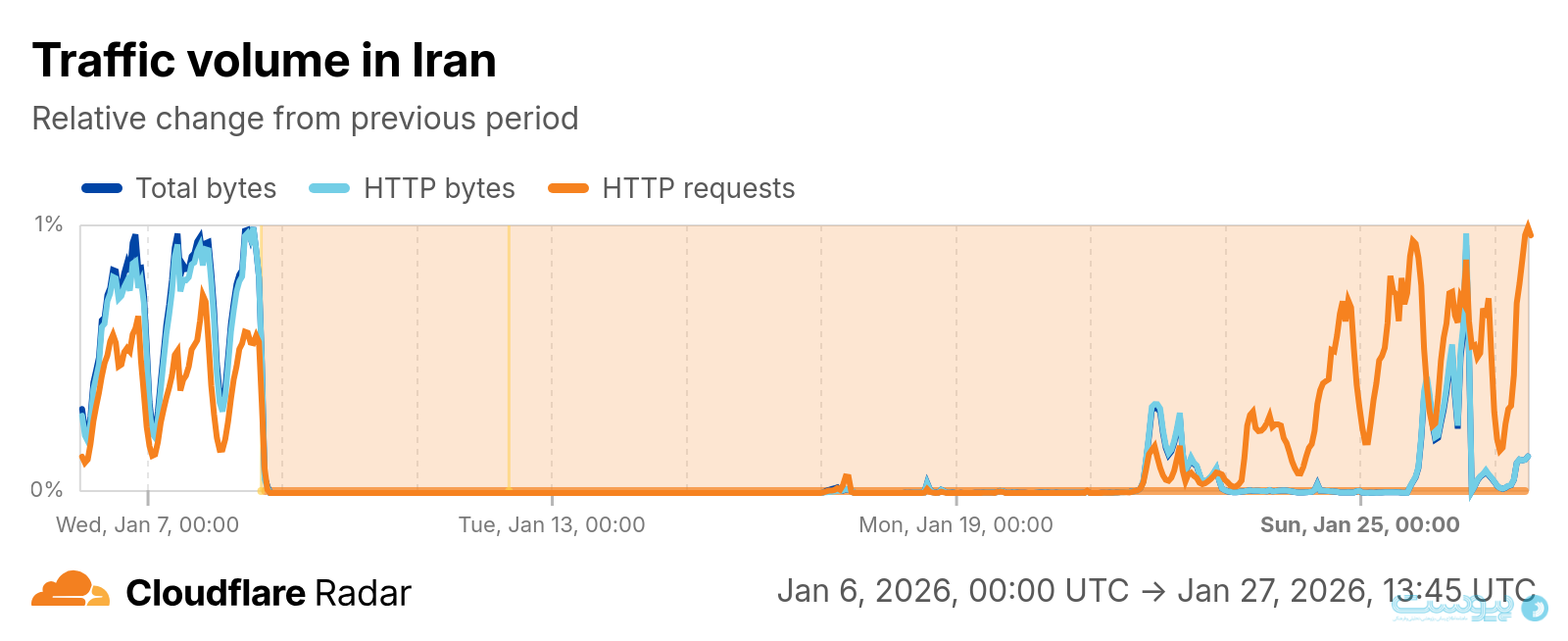This screenshot has height=641, width=1568.
Task: Select the Wed, Jan 7, 00:00 axis label
Action: click(148, 524)
